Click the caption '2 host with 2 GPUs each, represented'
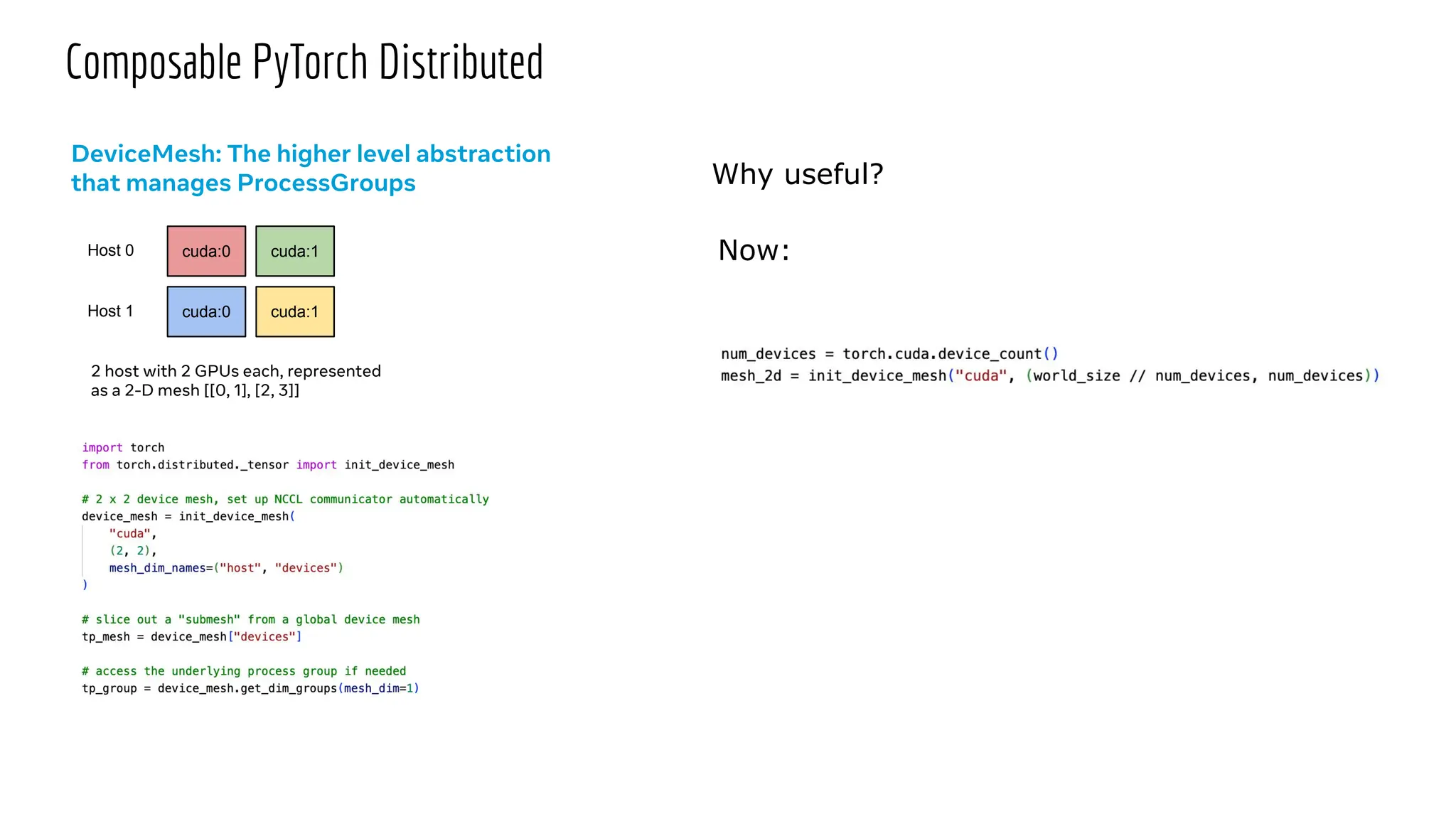 pos(236,371)
